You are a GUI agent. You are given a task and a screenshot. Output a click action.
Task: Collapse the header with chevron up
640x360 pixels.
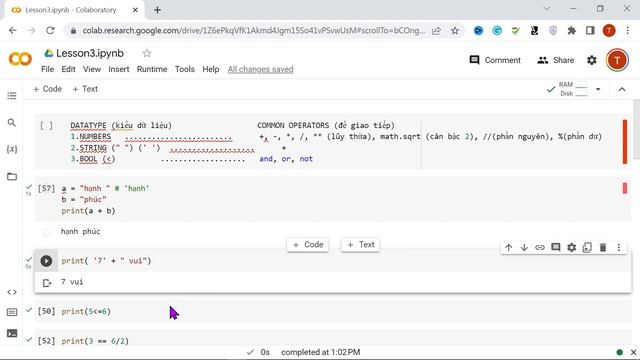coord(622,89)
